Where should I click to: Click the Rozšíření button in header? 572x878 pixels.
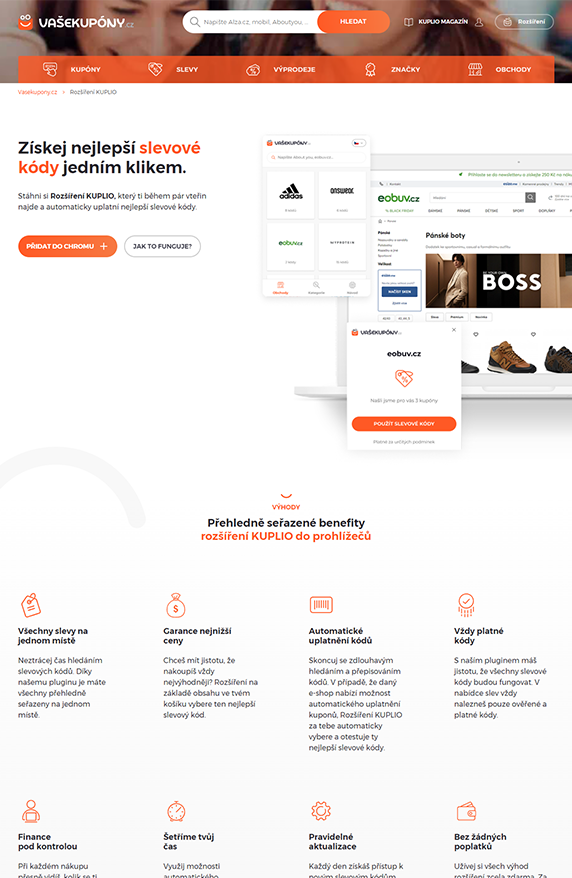524,22
